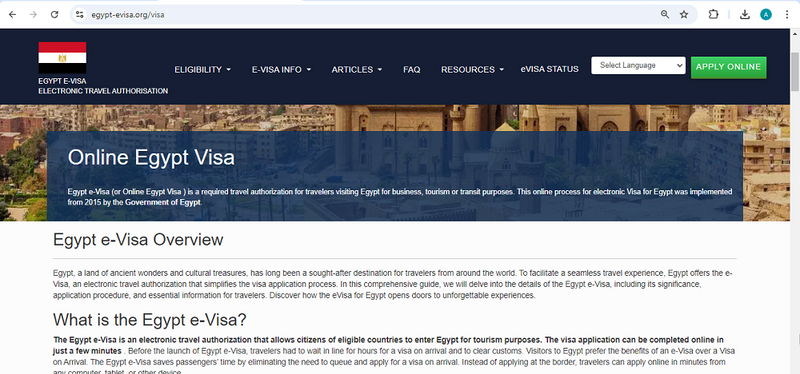This screenshot has width=800, height=374.
Task: Open the Select Language combo box
Action: 638,65
